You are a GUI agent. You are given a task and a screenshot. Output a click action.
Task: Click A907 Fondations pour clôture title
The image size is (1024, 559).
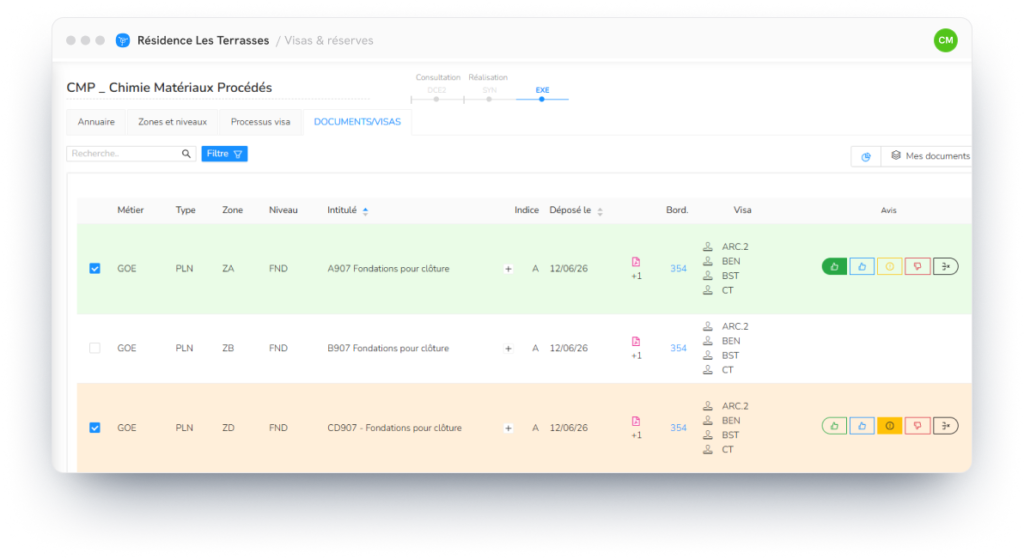[x=388, y=268]
